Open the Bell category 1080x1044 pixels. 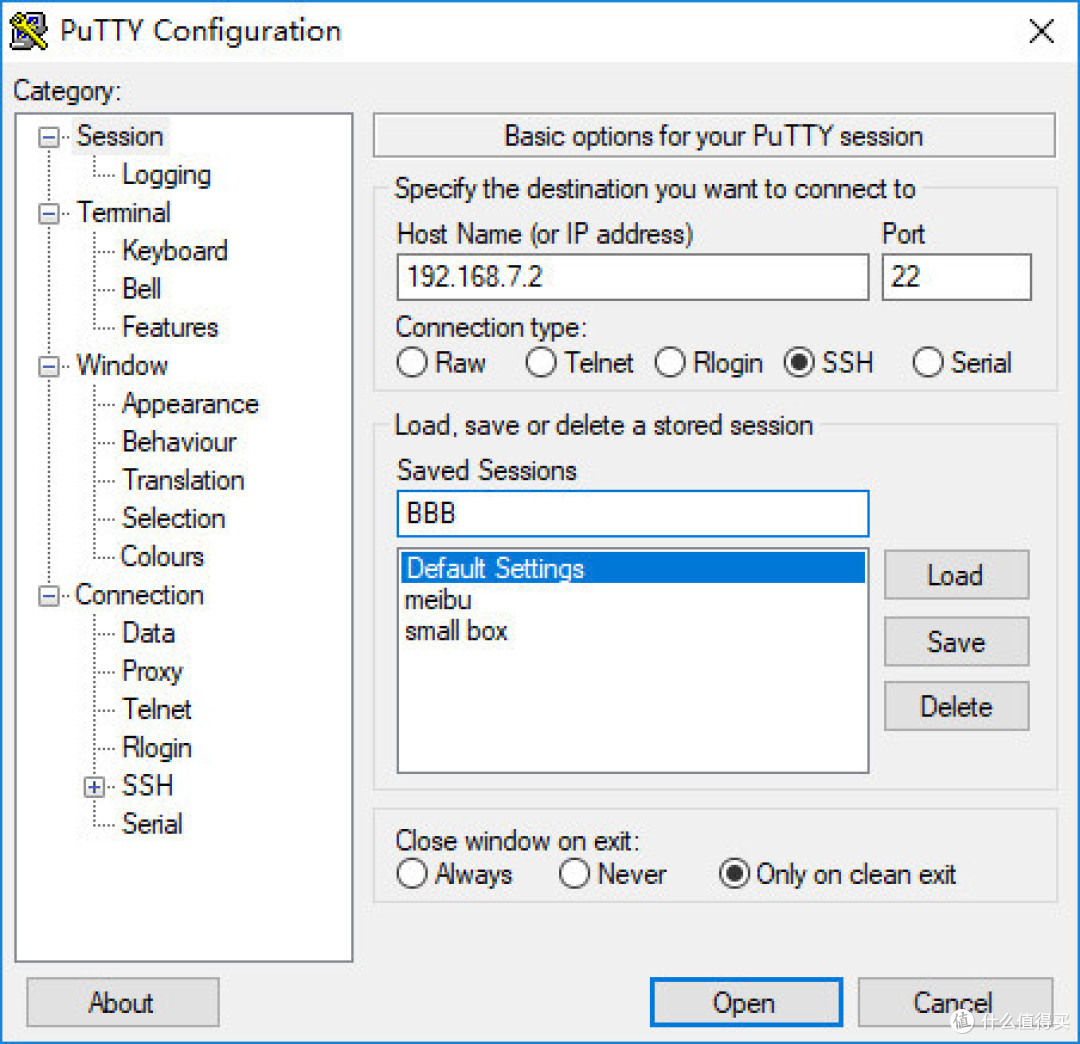pyautogui.click(x=141, y=289)
